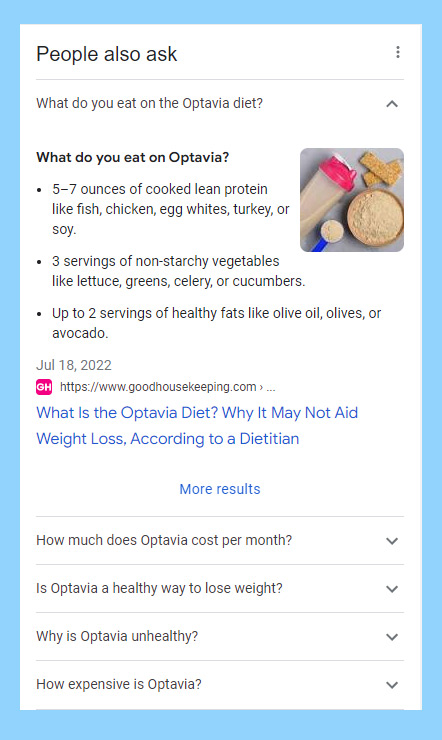Click the 'People also ask' heading
This screenshot has height=740, width=442.
pos(107,54)
